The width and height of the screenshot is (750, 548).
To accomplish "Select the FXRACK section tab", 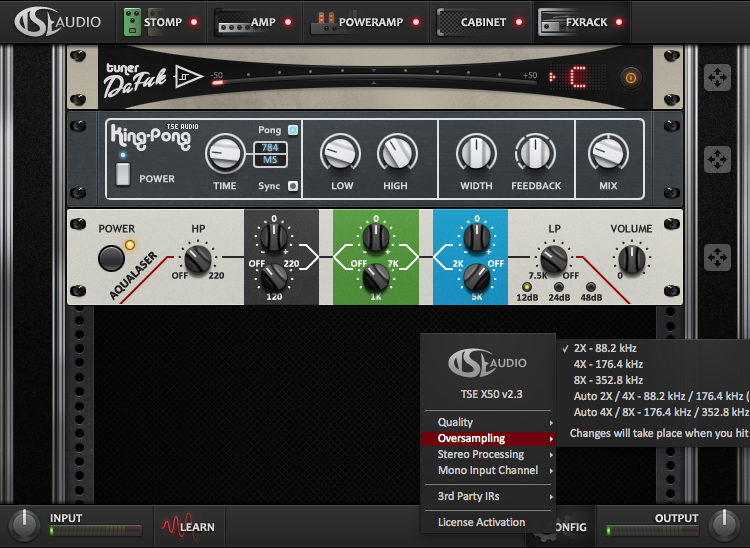I will pos(582,22).
